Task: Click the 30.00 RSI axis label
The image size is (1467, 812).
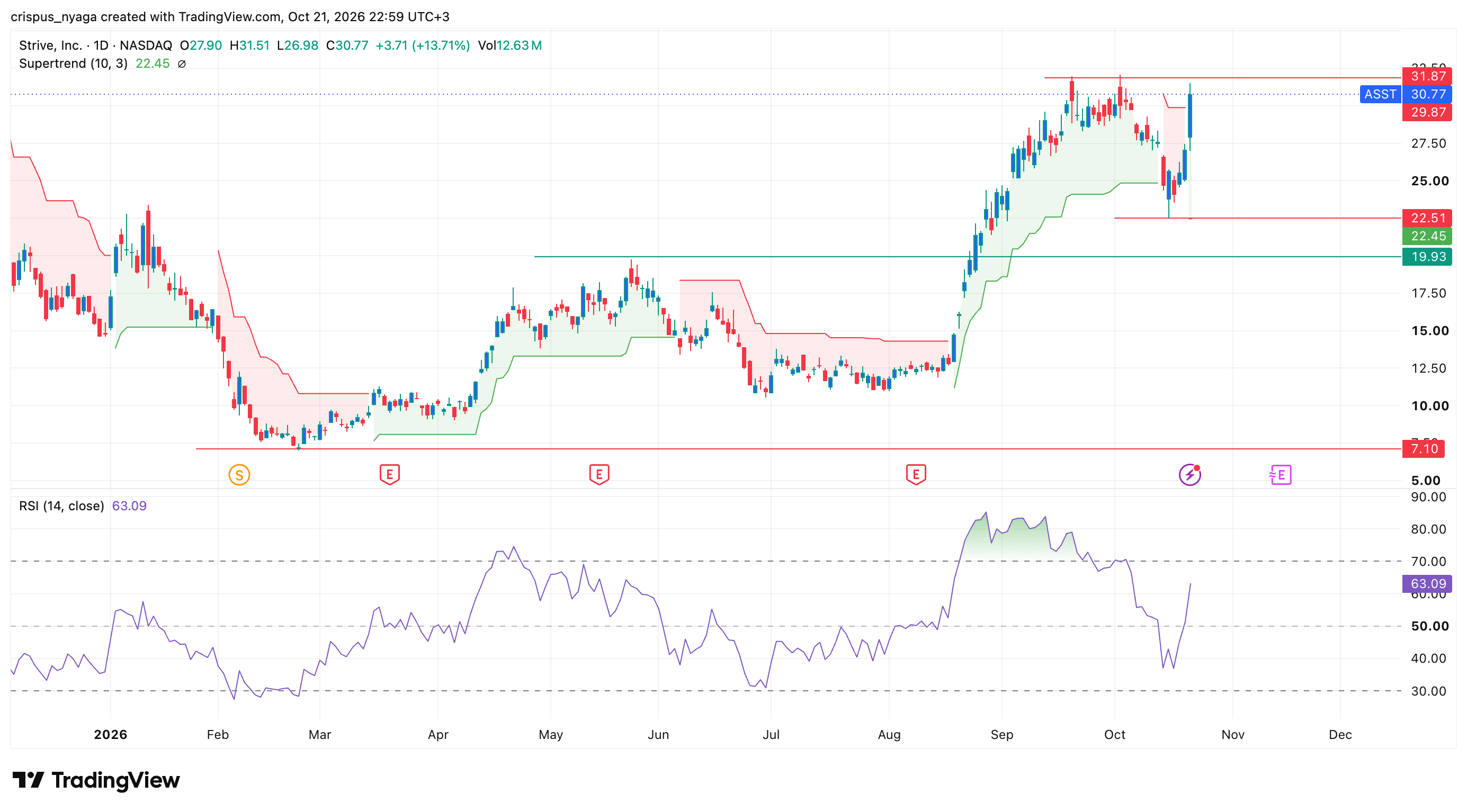Action: (x=1428, y=691)
